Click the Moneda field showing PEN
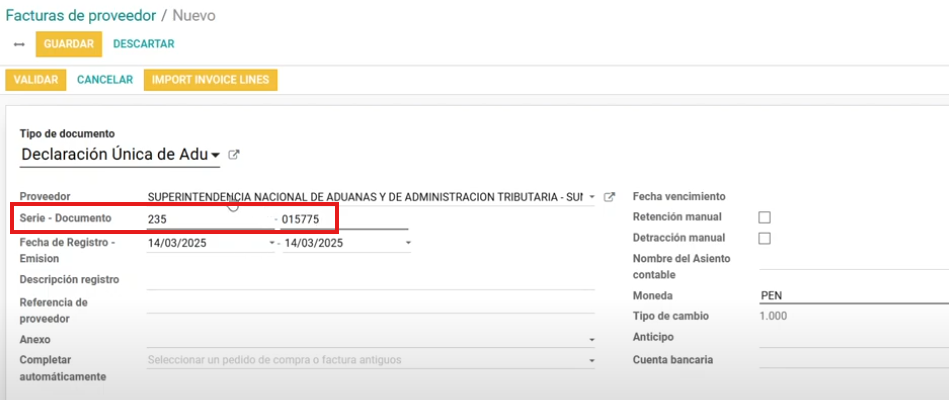 (850, 296)
